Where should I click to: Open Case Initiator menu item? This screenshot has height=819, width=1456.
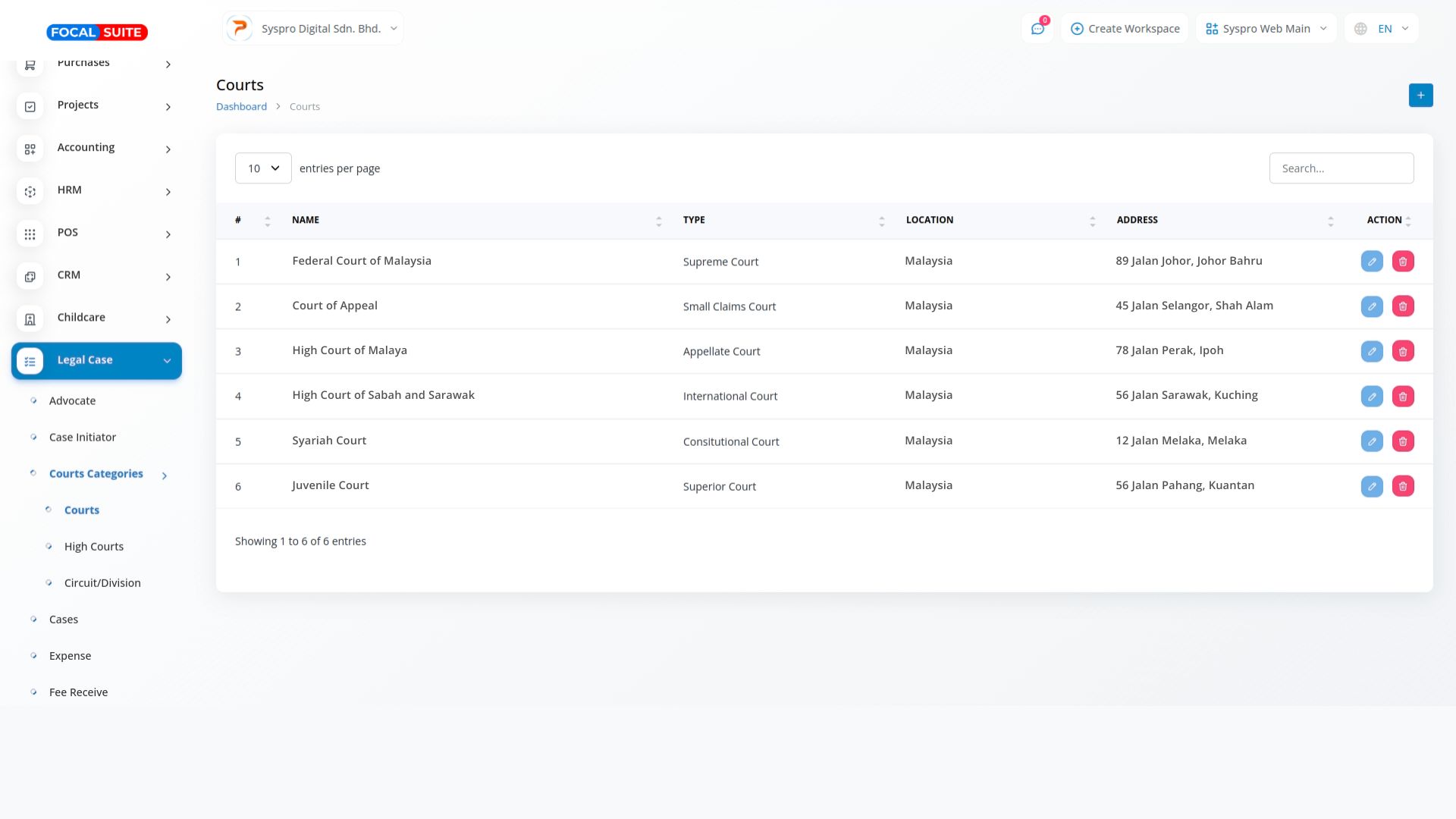click(x=83, y=438)
